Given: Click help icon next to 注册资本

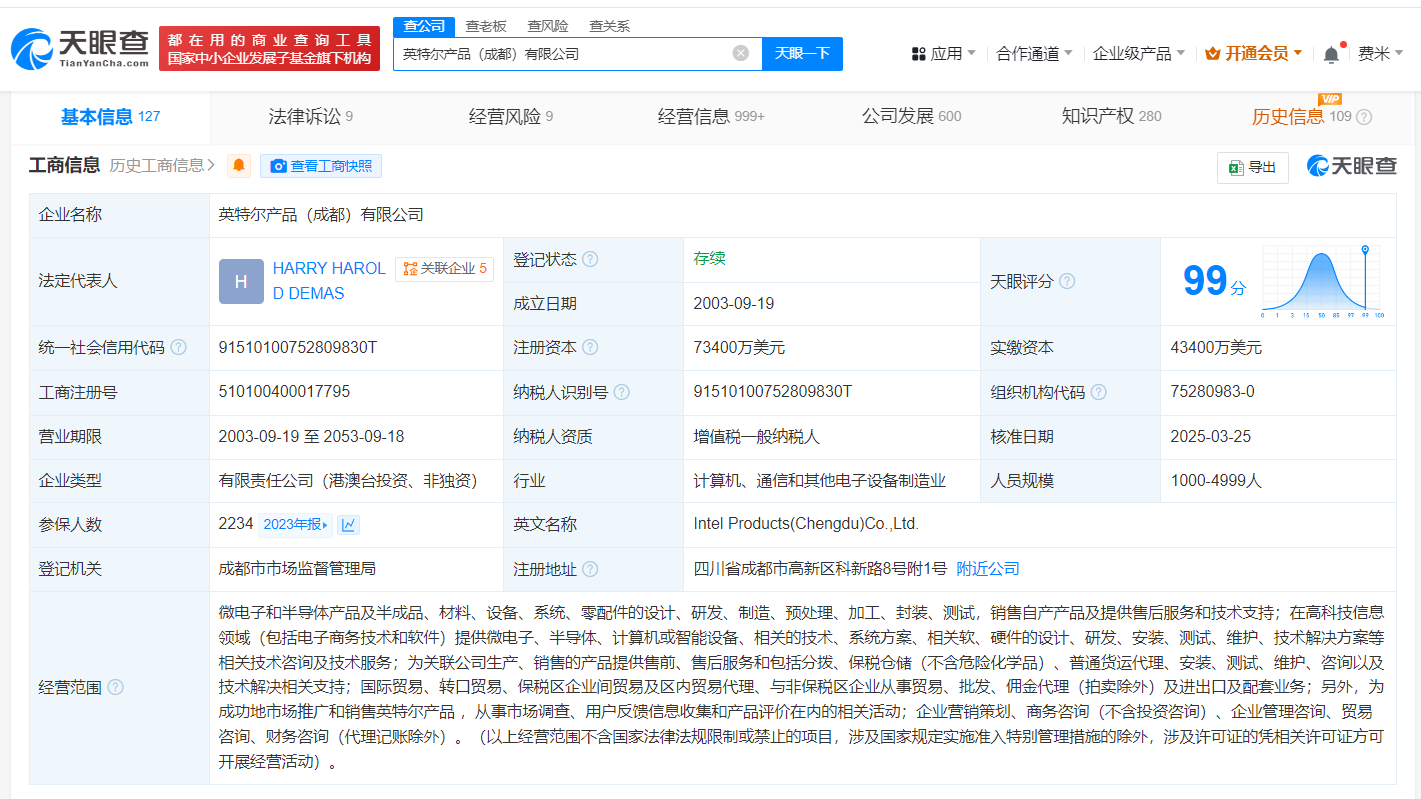Looking at the screenshot, I should point(590,348).
